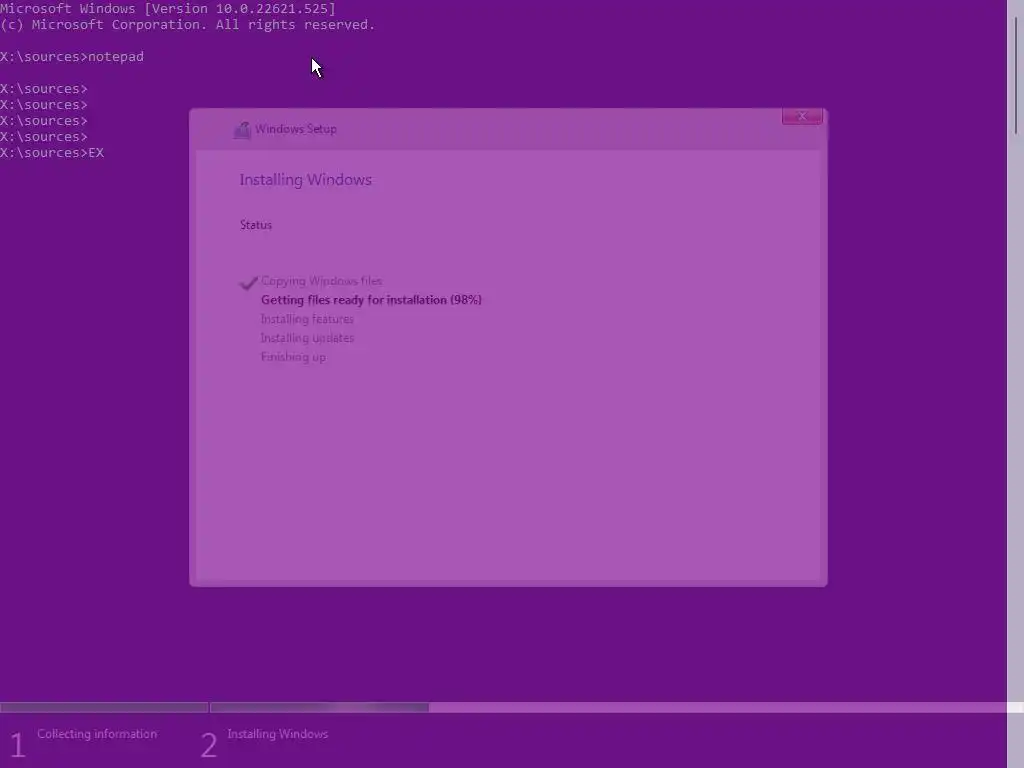
Task: Click the X:\sources>EX command line
Action: coord(52,153)
